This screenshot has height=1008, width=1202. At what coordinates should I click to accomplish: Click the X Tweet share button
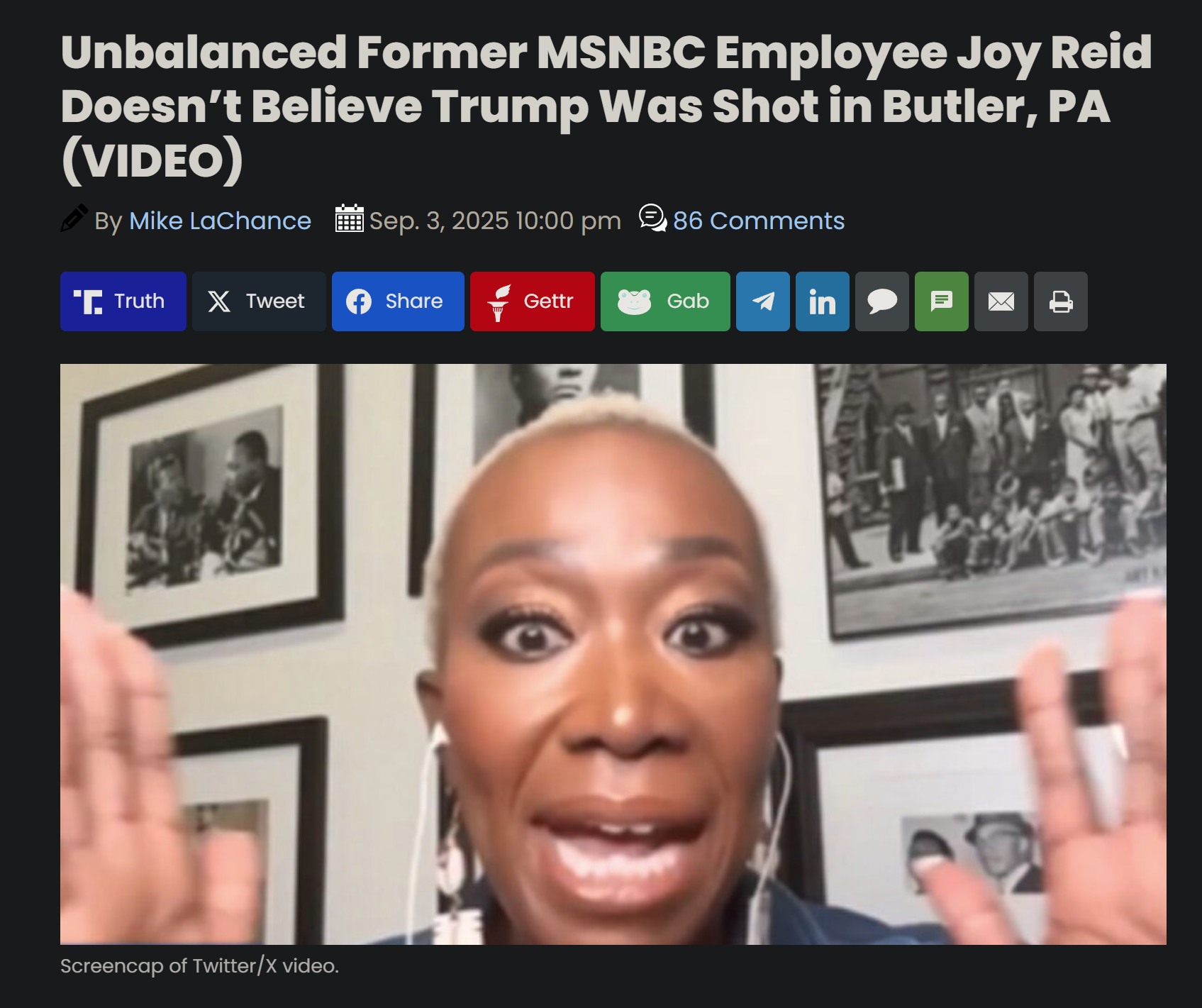pyautogui.click(x=259, y=301)
